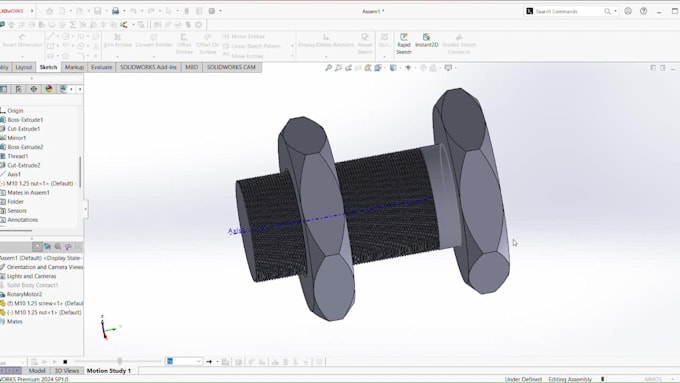Click the Instant2D tool
This screenshot has height=383, width=680.
tap(427, 41)
